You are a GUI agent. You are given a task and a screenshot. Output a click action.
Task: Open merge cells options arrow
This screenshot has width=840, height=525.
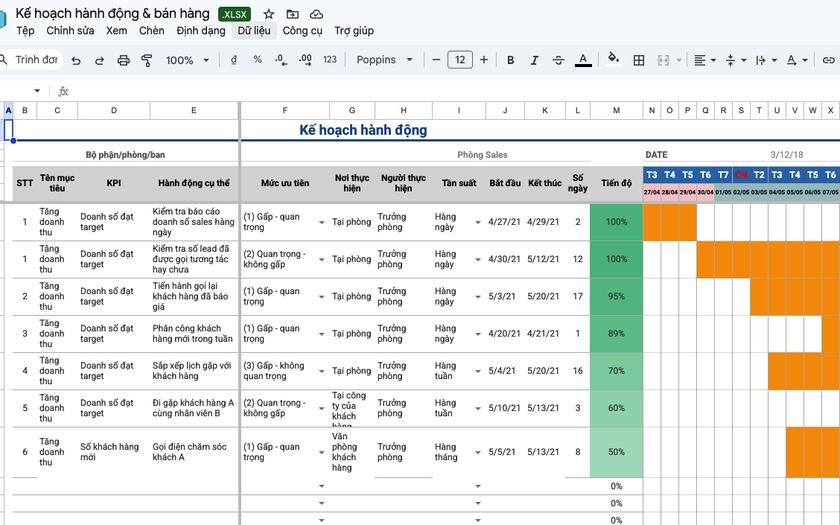point(679,60)
